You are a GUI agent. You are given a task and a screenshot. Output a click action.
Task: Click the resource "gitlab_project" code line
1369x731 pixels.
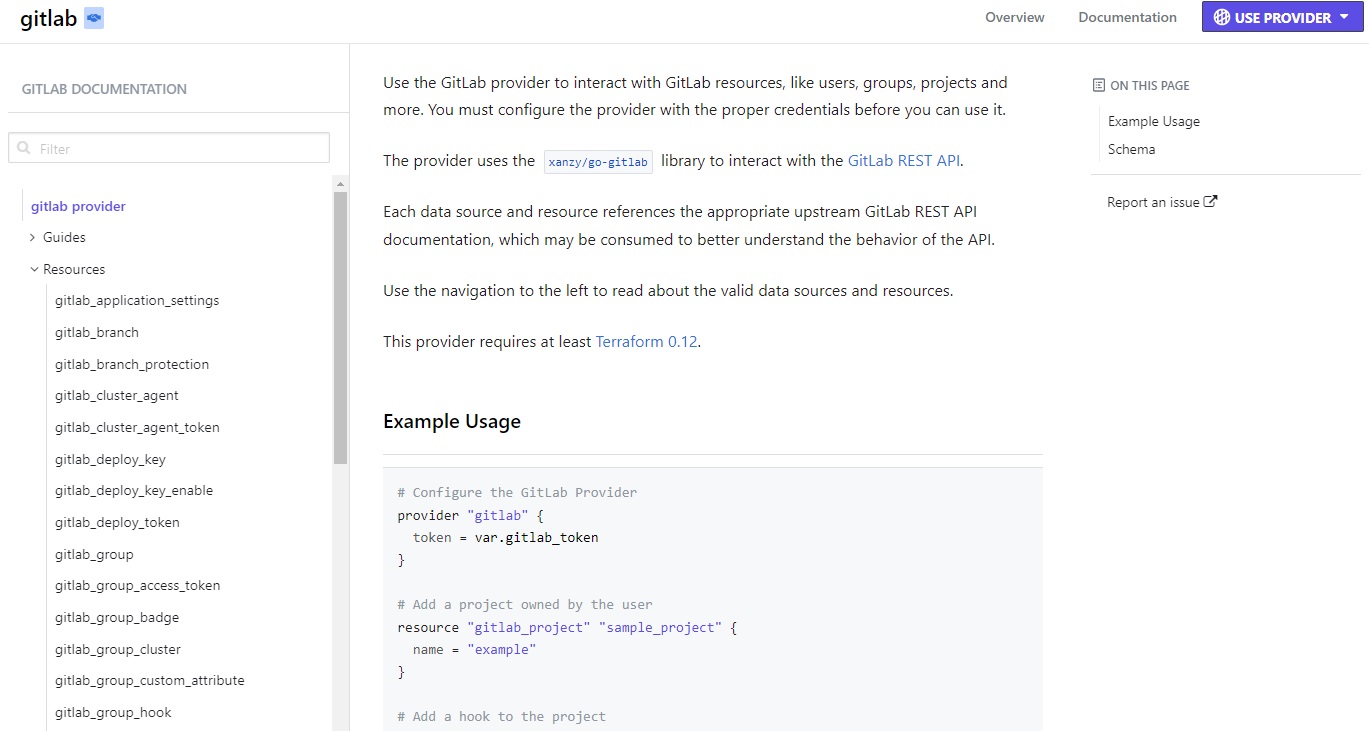click(x=567, y=627)
